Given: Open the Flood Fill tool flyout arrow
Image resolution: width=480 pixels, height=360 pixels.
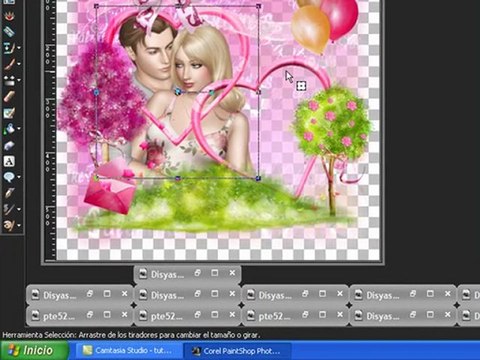Looking at the screenshot, I should [x=19, y=129].
